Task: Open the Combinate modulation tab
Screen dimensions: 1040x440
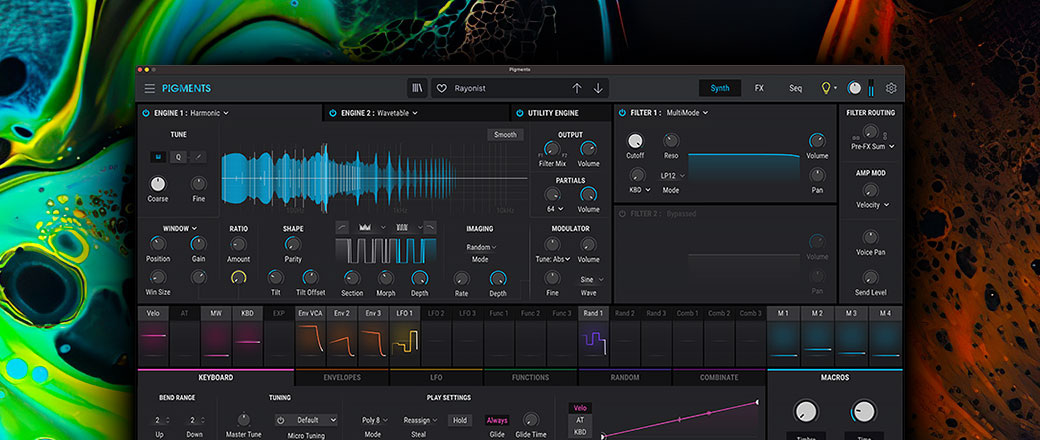Action: pyautogui.click(x=719, y=378)
